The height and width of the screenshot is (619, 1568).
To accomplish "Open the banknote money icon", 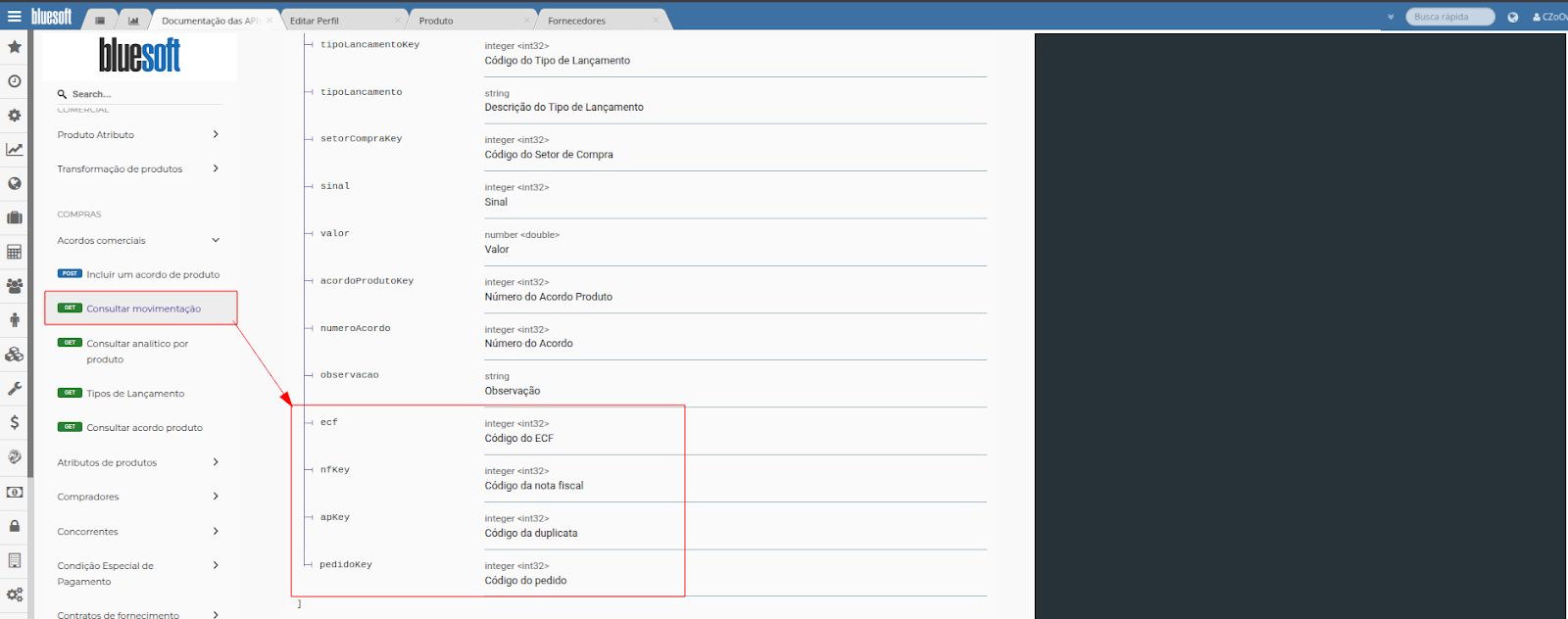I will pyautogui.click(x=15, y=492).
